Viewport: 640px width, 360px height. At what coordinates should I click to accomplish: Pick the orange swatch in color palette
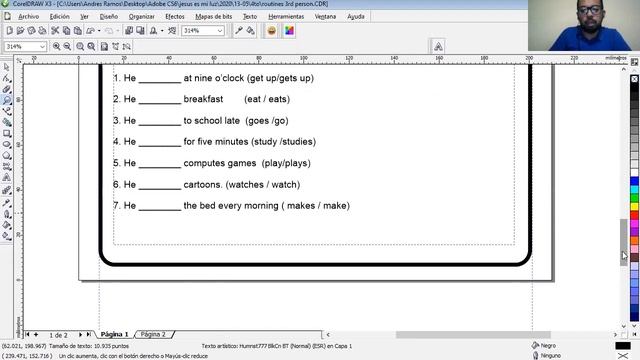tap(634, 241)
